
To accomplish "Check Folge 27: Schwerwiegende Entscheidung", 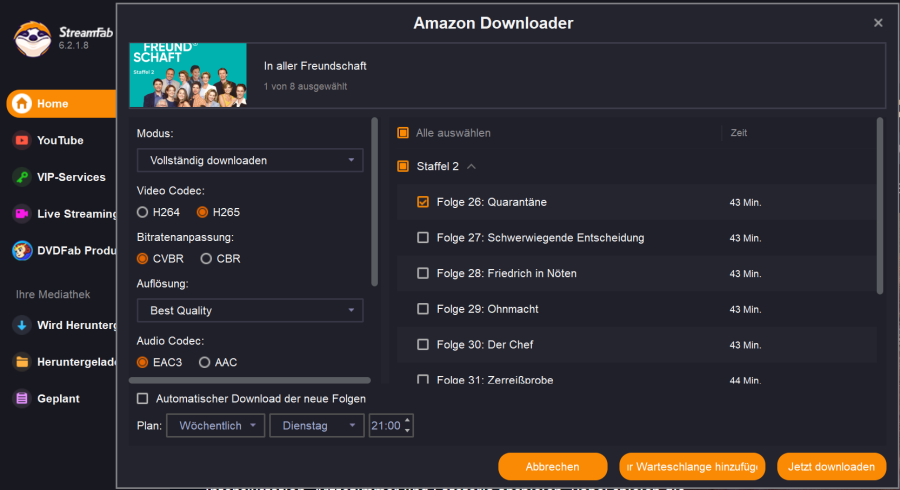I will (x=423, y=238).
